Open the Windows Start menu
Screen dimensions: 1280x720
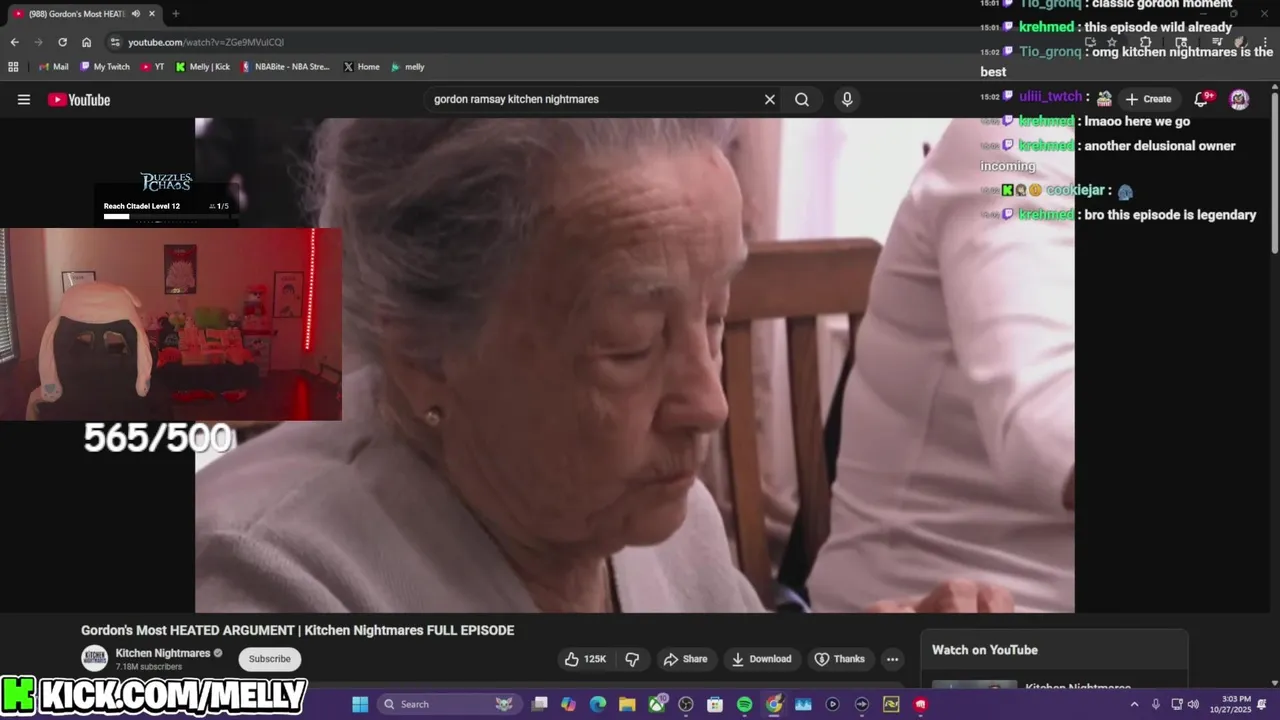coord(360,704)
